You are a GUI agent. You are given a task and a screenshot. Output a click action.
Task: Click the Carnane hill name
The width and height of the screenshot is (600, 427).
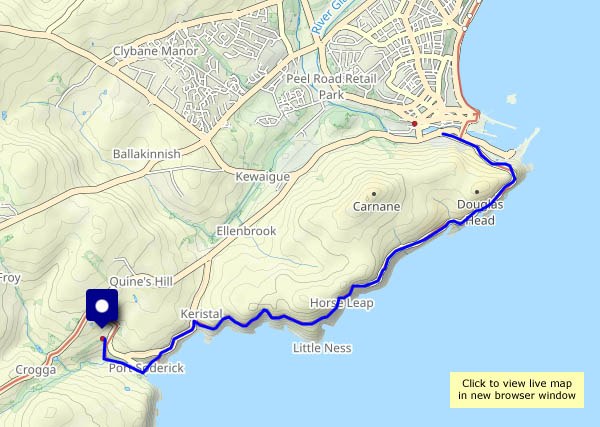click(x=377, y=207)
